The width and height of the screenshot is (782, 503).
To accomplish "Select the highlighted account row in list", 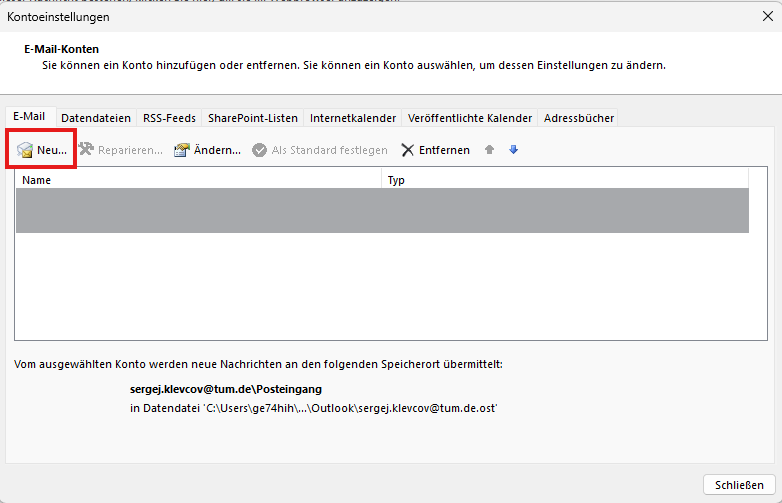I will coord(382,211).
